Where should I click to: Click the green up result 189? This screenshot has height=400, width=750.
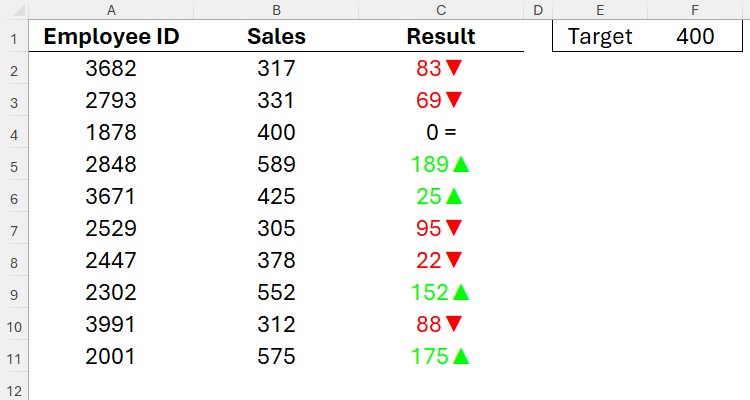tap(440, 165)
